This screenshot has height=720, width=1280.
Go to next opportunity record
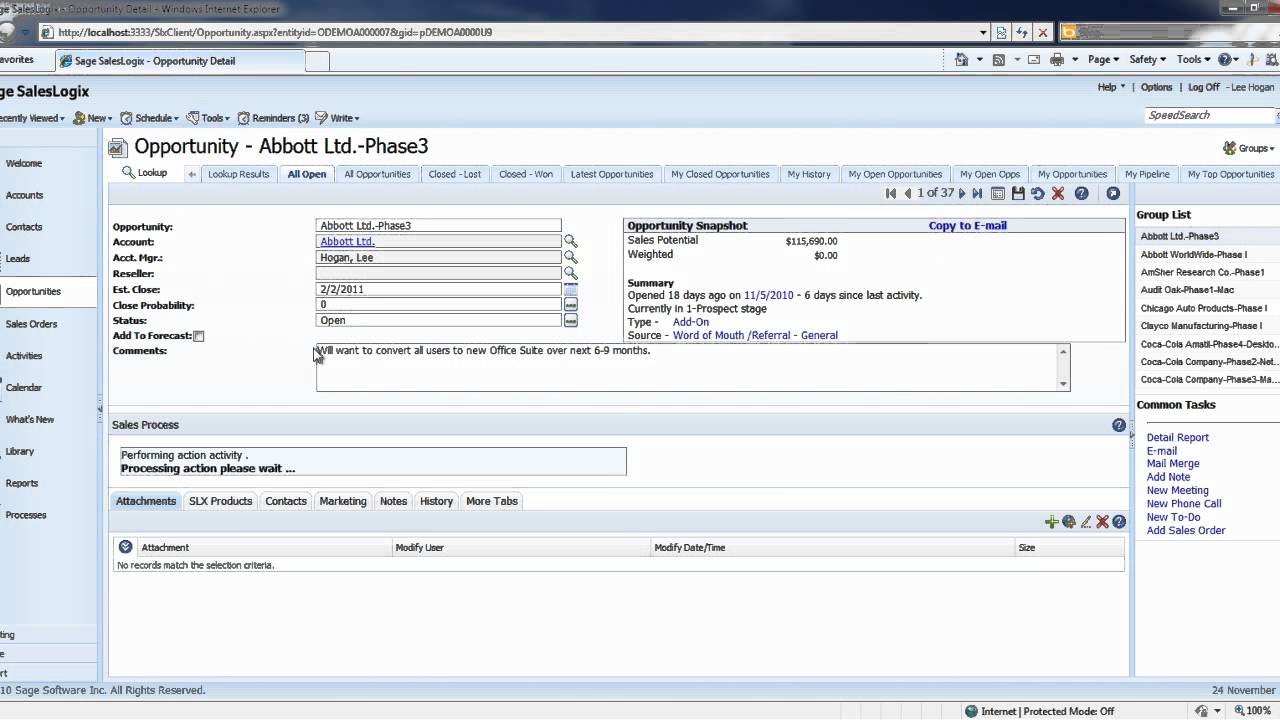coord(962,194)
